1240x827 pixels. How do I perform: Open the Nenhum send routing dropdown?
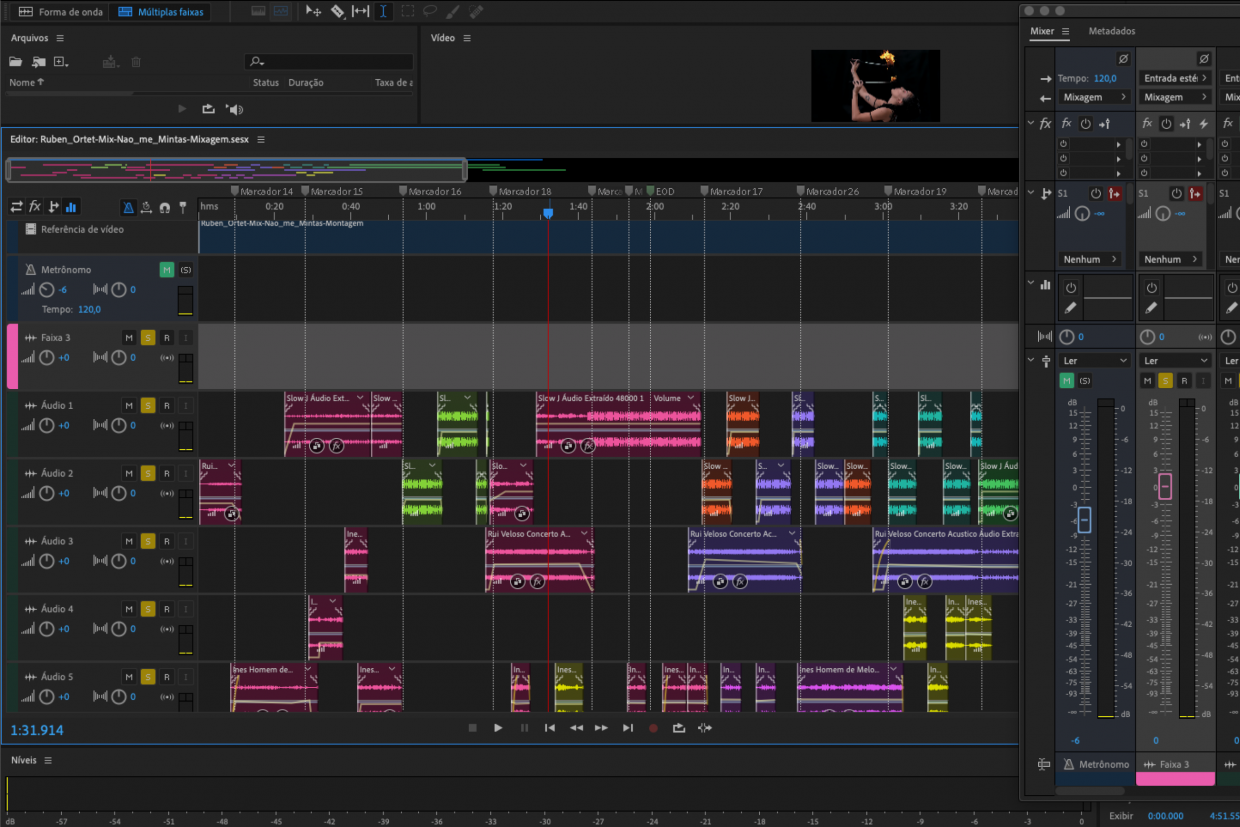pos(1089,259)
